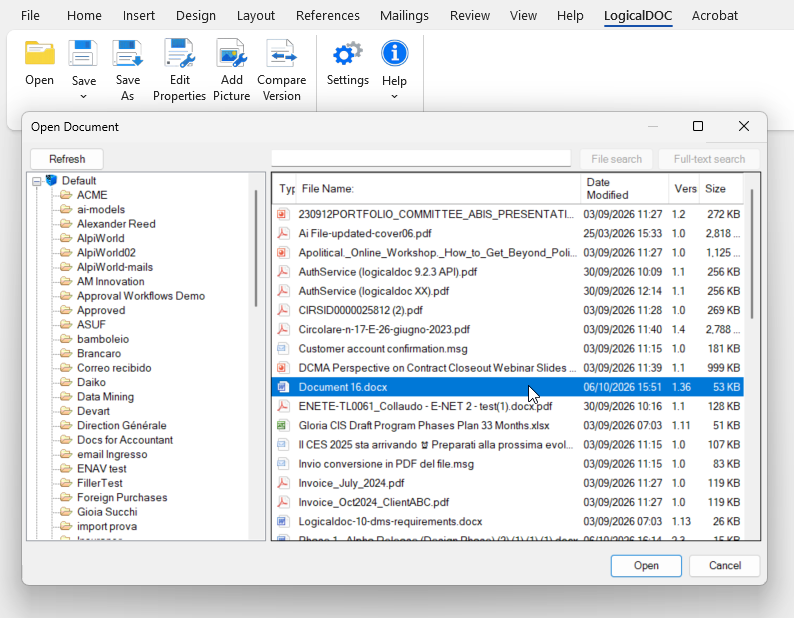Select AuthService (logicaldoc 9.2.3 API).pdf
794x618 pixels.
507,272
